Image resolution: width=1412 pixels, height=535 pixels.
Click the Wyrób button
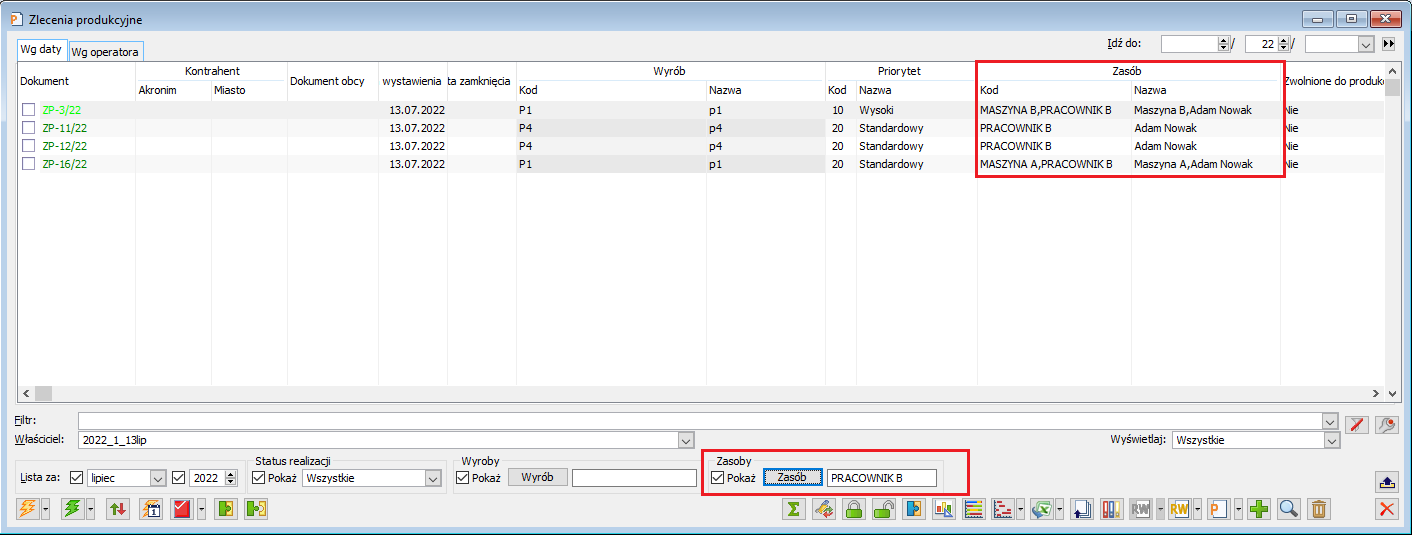click(x=537, y=477)
